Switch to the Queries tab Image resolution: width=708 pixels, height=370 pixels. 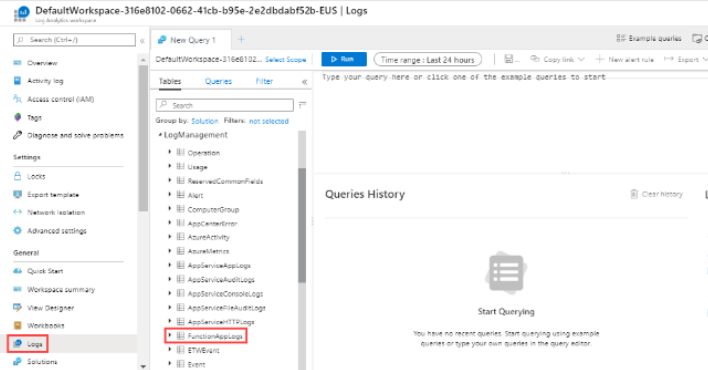(x=218, y=81)
